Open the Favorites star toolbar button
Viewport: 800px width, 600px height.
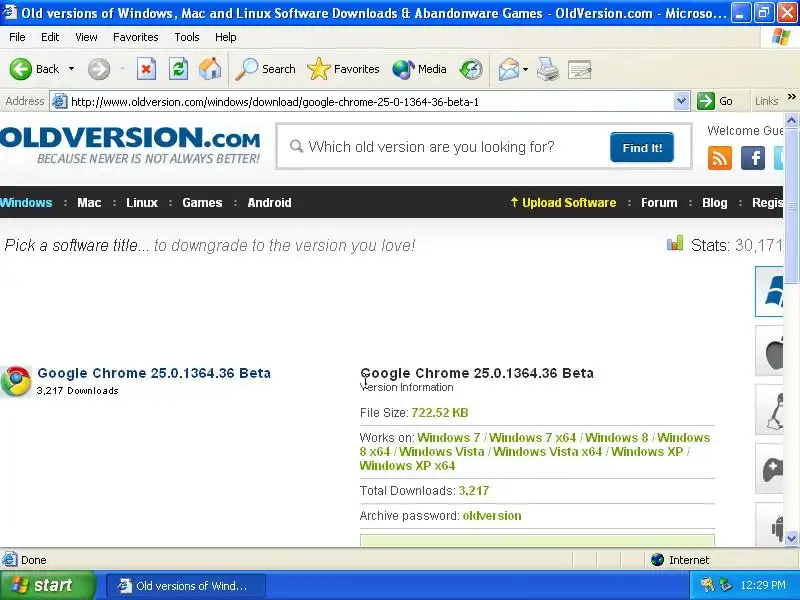[x=343, y=69]
